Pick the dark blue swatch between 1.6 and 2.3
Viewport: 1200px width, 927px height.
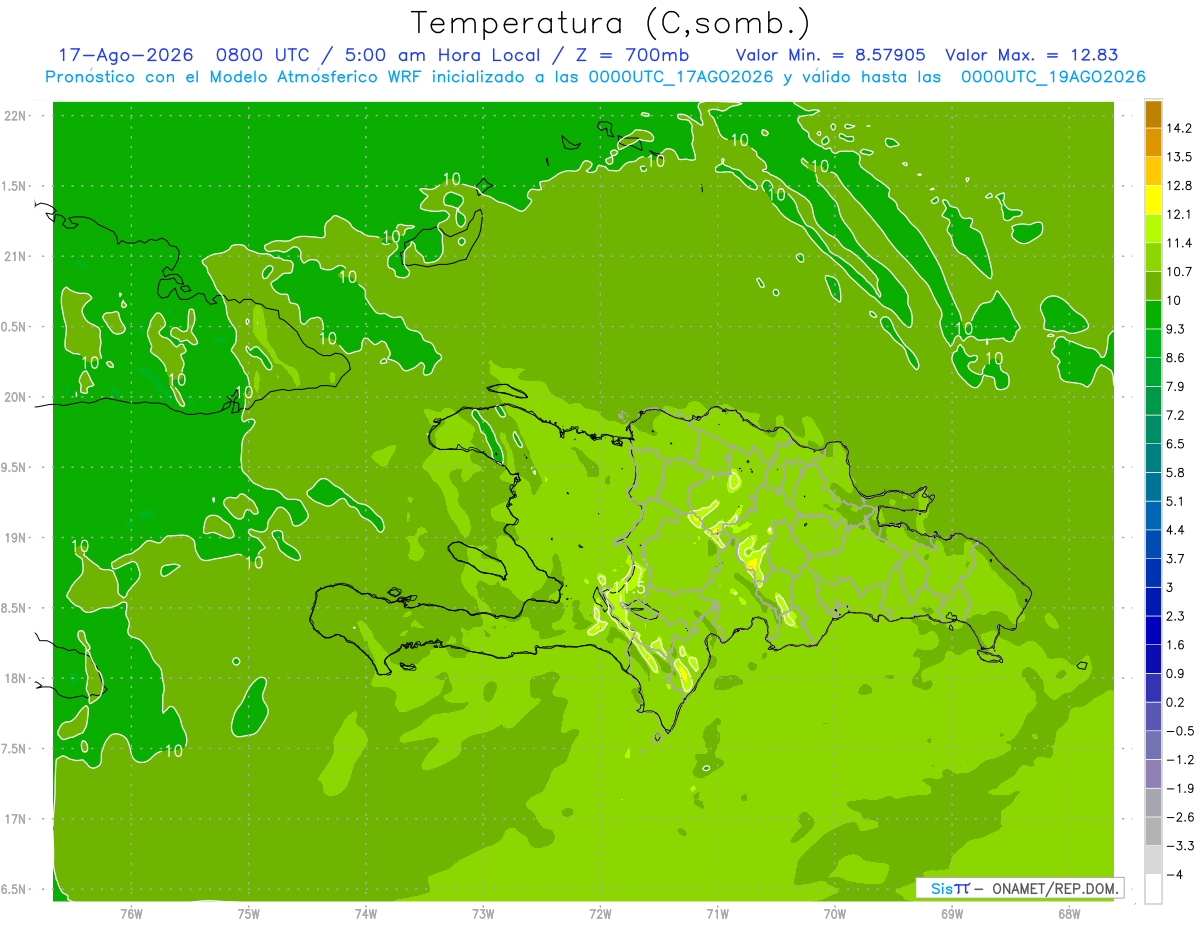(1153, 631)
